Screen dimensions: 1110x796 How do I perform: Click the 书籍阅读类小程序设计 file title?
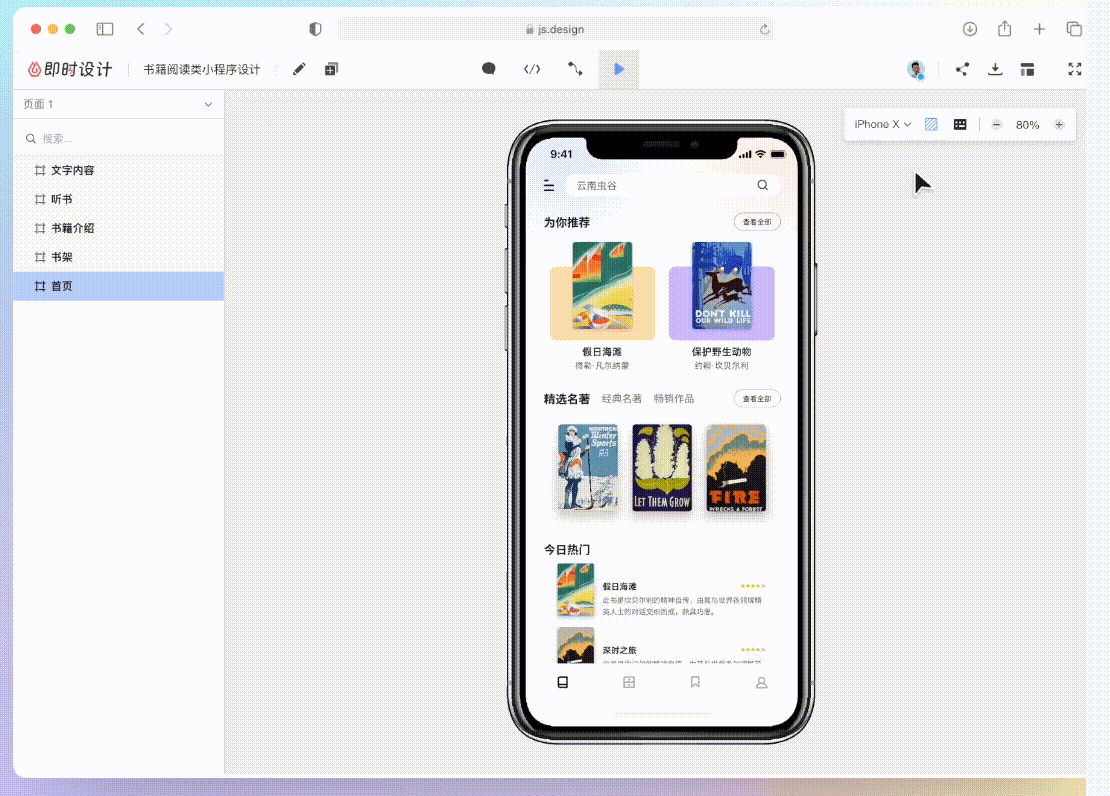point(202,69)
